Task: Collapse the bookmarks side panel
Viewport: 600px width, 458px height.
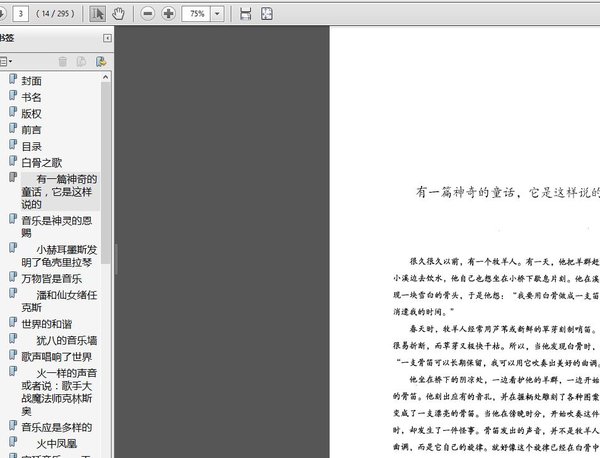Action: point(107,39)
